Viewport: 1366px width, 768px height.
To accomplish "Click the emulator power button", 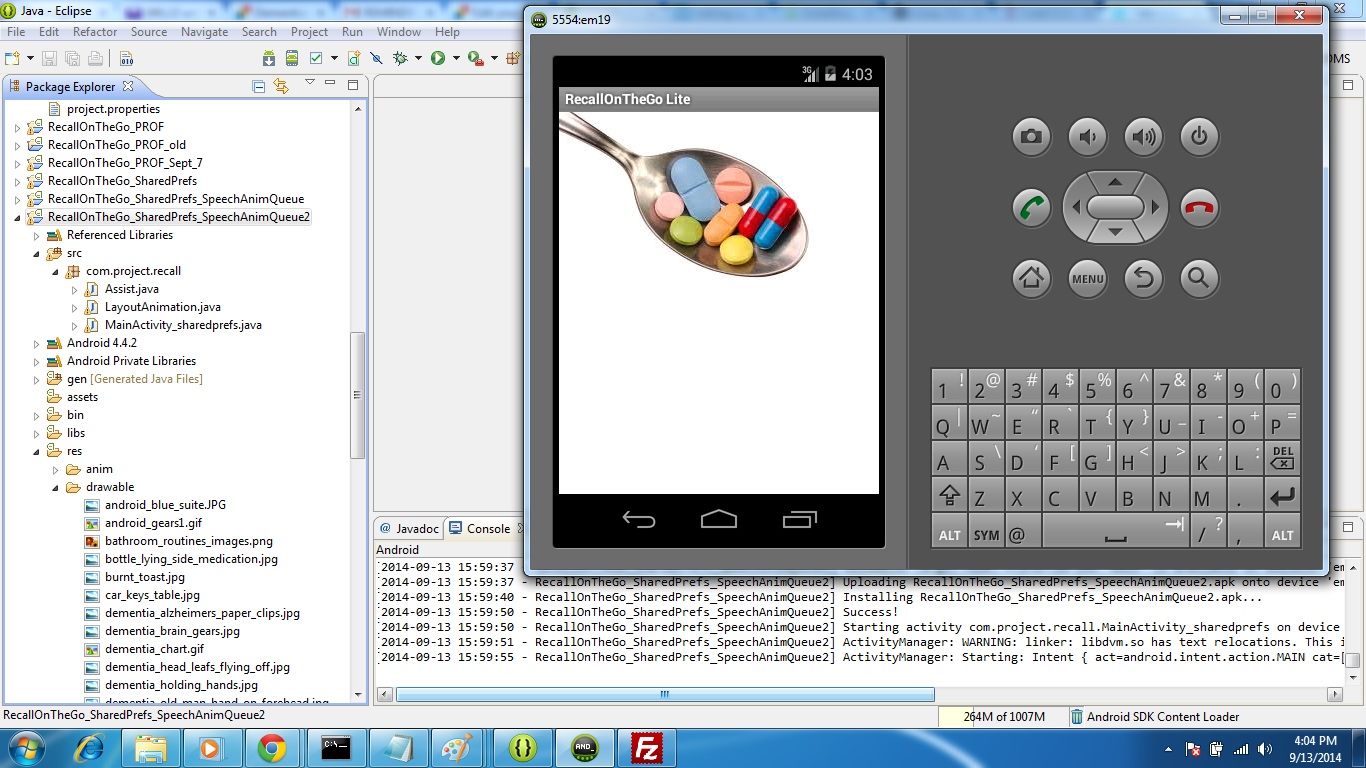I will pyautogui.click(x=1199, y=137).
